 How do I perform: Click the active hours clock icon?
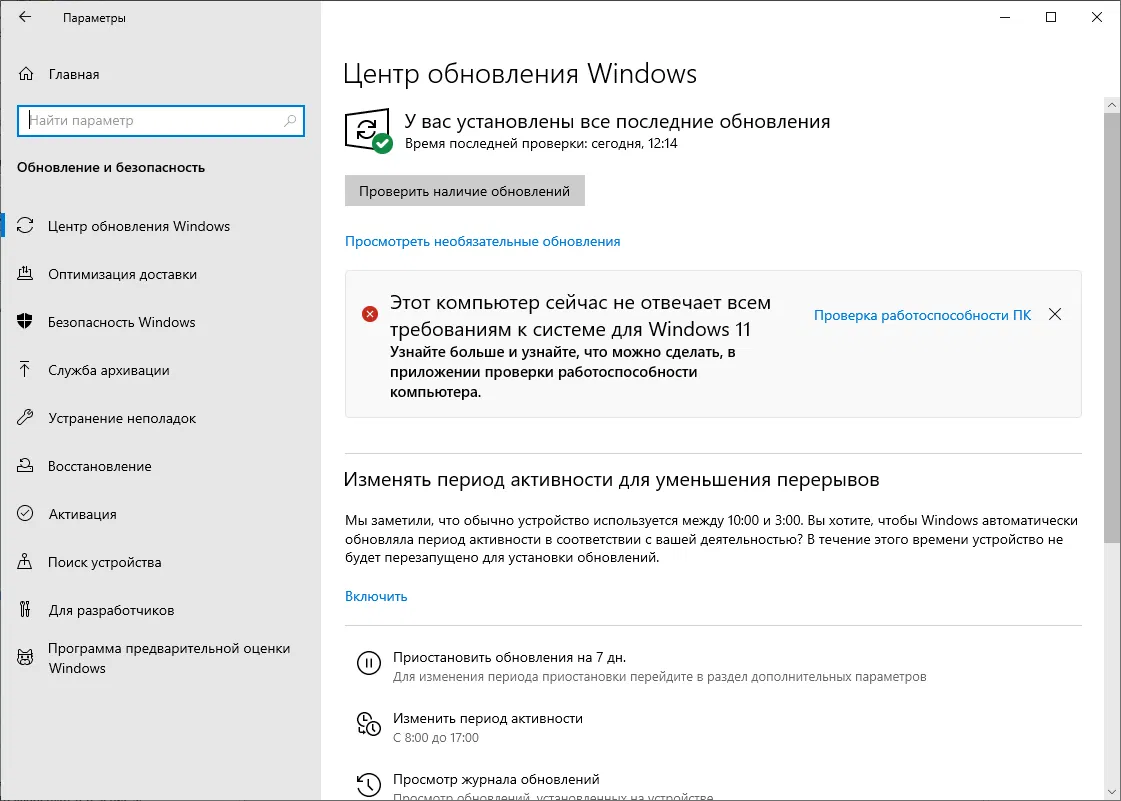pos(369,724)
